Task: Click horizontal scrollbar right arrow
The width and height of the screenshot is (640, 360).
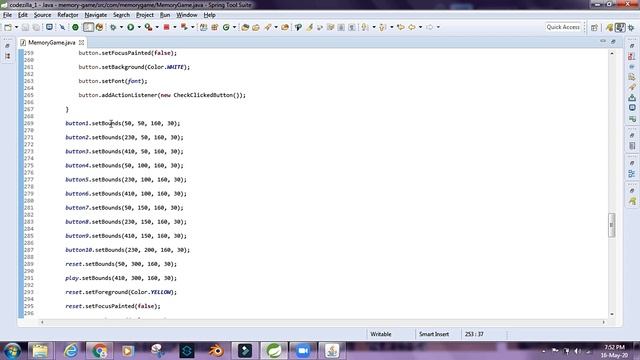Action: click(x=603, y=322)
